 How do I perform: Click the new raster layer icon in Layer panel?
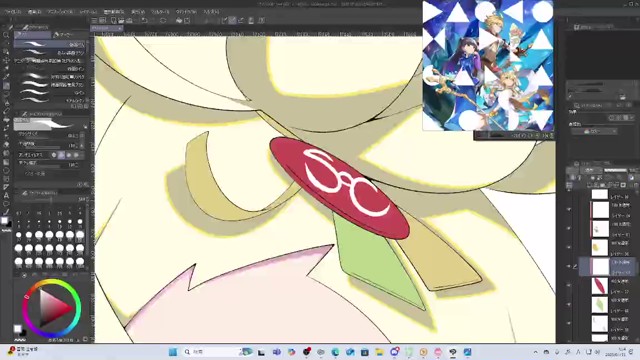[x=589, y=185]
